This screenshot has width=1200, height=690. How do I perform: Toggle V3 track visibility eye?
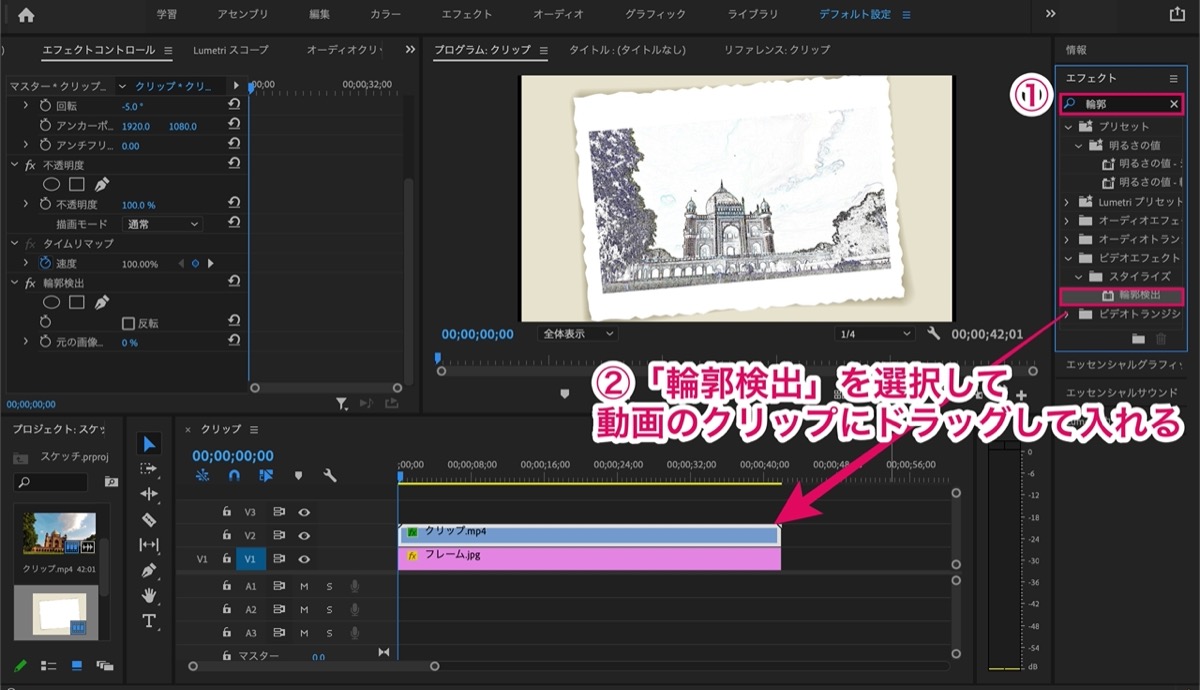(304, 512)
